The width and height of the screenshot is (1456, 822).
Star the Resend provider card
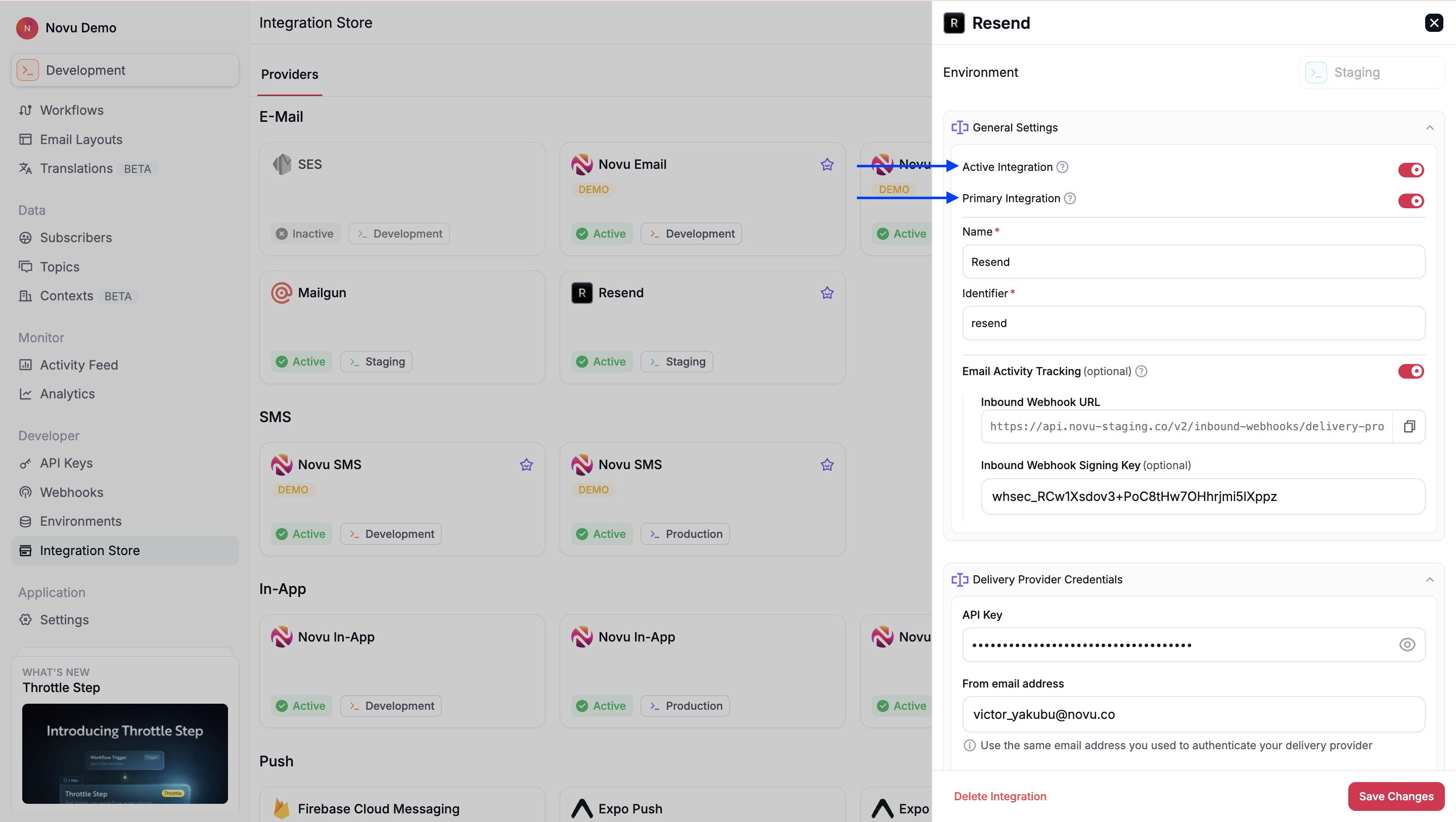coord(827,293)
